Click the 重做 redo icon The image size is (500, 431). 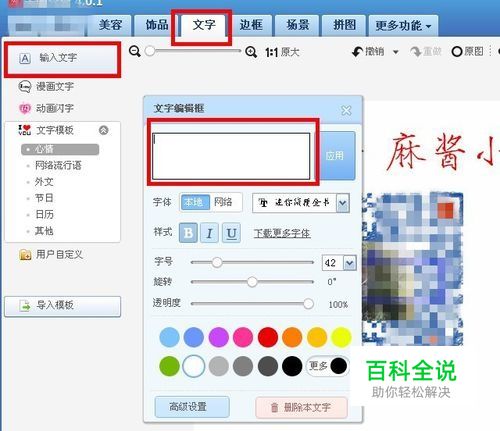click(416, 52)
